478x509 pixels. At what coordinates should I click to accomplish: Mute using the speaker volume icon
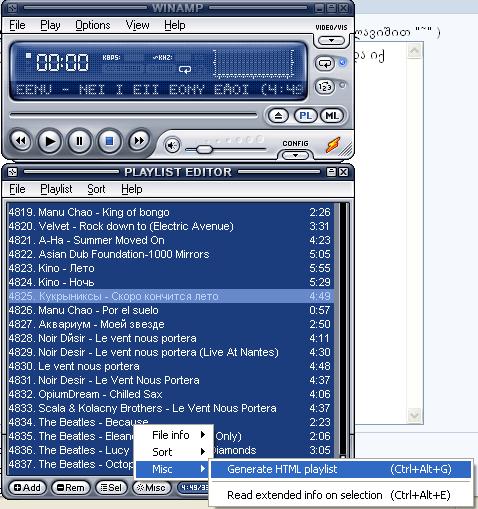click(172, 146)
